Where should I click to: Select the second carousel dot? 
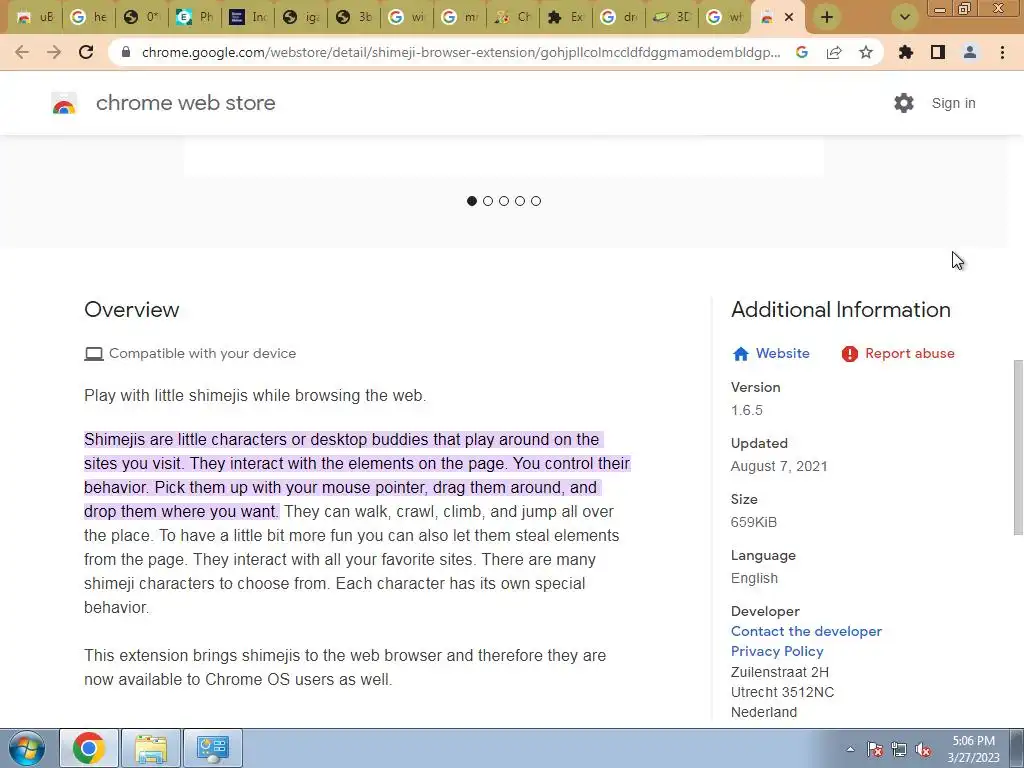pyautogui.click(x=488, y=201)
